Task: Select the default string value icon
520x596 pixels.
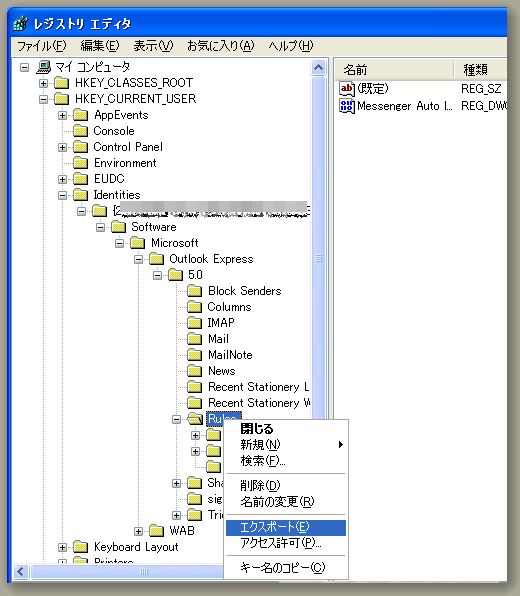Action: 347,89
